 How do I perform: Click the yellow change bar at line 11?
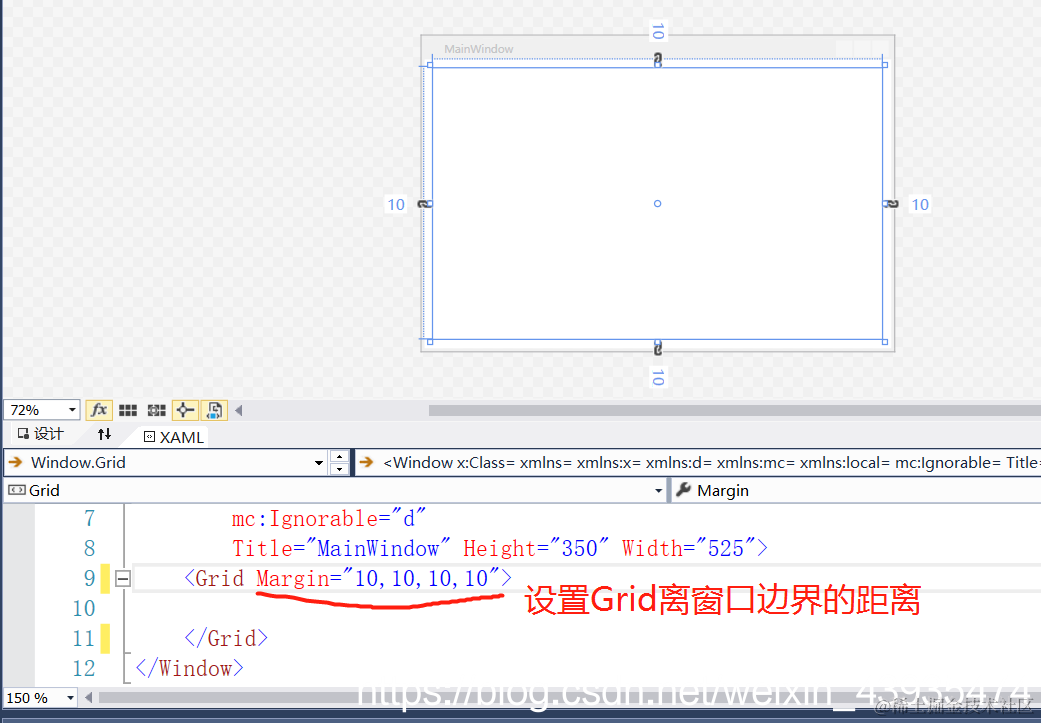pos(107,638)
